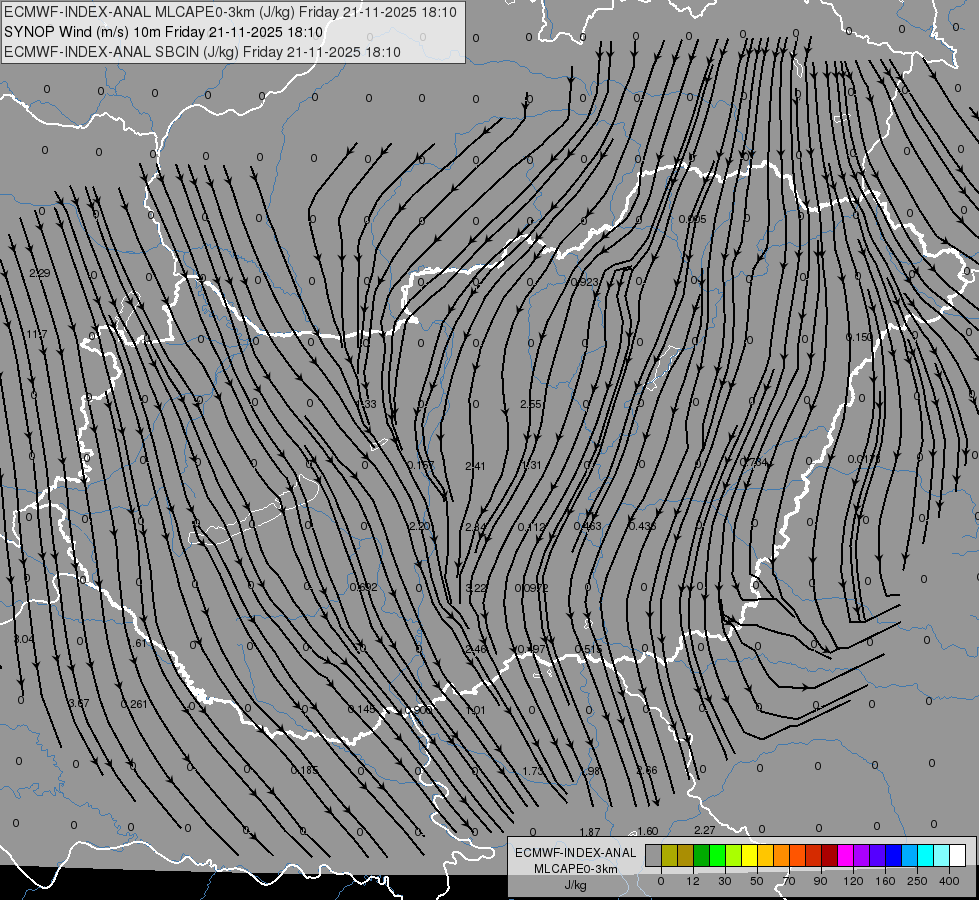Click the map value 0.435
This screenshot has width=979, height=900.
pos(642,527)
